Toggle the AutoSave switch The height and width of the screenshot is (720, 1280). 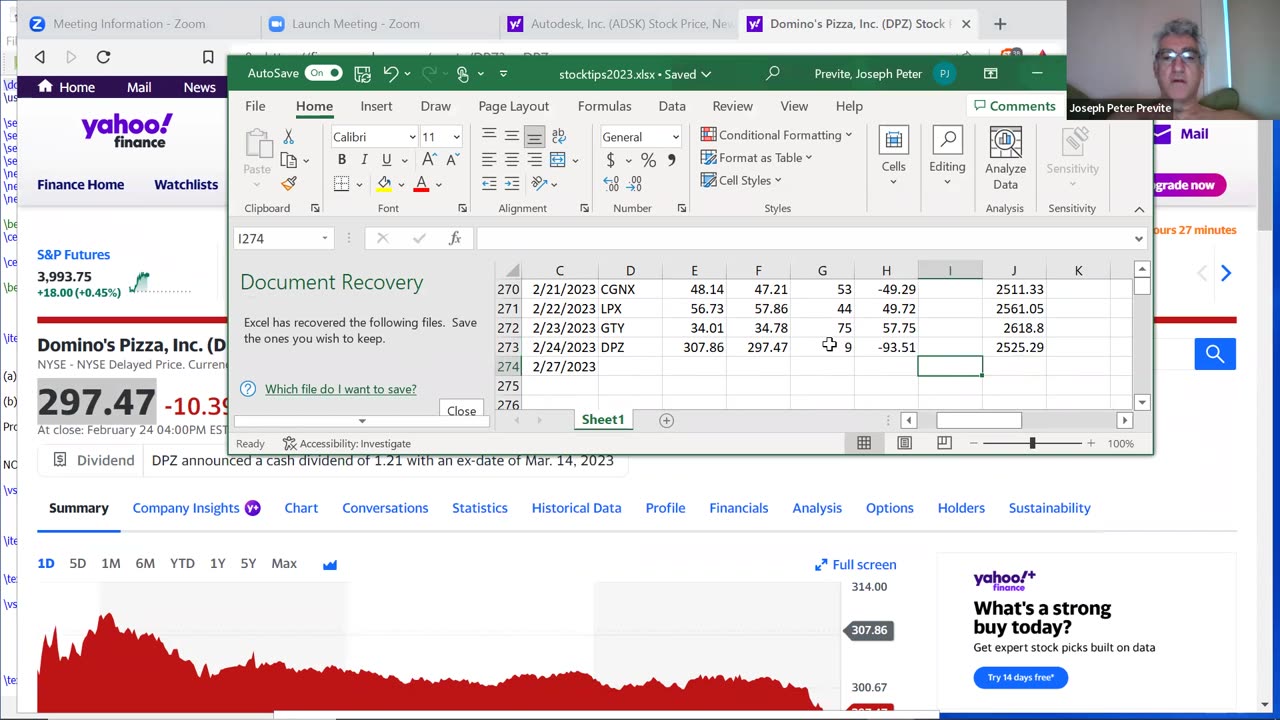pos(323,73)
